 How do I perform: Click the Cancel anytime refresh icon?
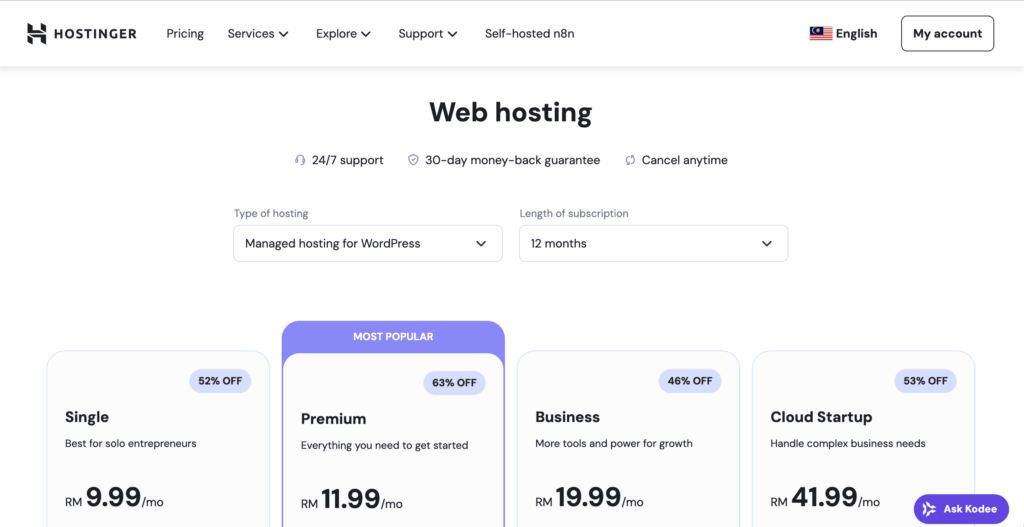[630, 160]
